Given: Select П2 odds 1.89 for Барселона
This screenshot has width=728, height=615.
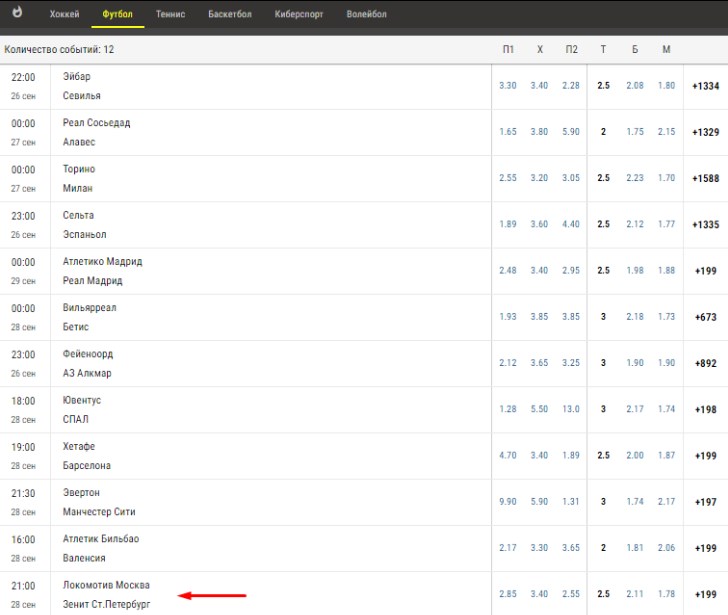Looking at the screenshot, I should 571,455.
